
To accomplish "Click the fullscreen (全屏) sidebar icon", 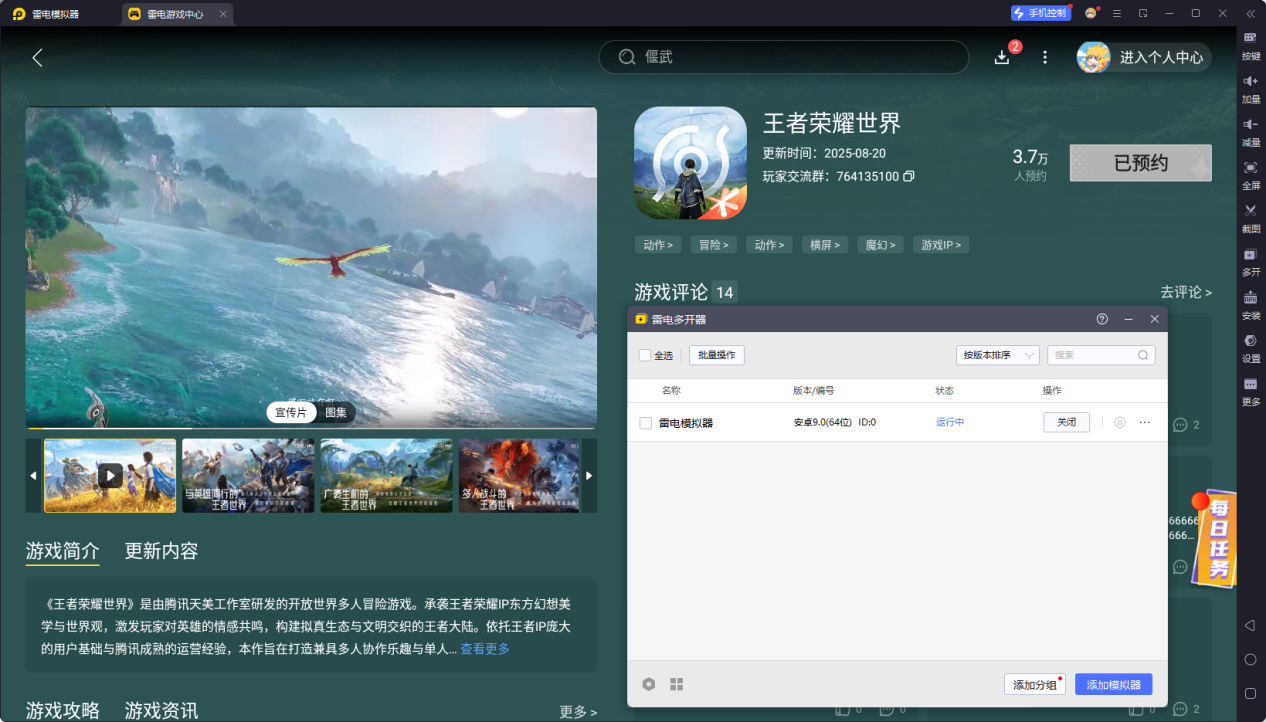I will (x=1250, y=168).
